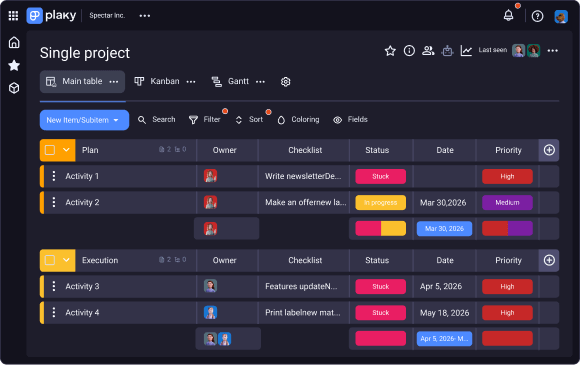
Task: Click Activity 4 date May 18, 2026
Action: click(x=444, y=313)
